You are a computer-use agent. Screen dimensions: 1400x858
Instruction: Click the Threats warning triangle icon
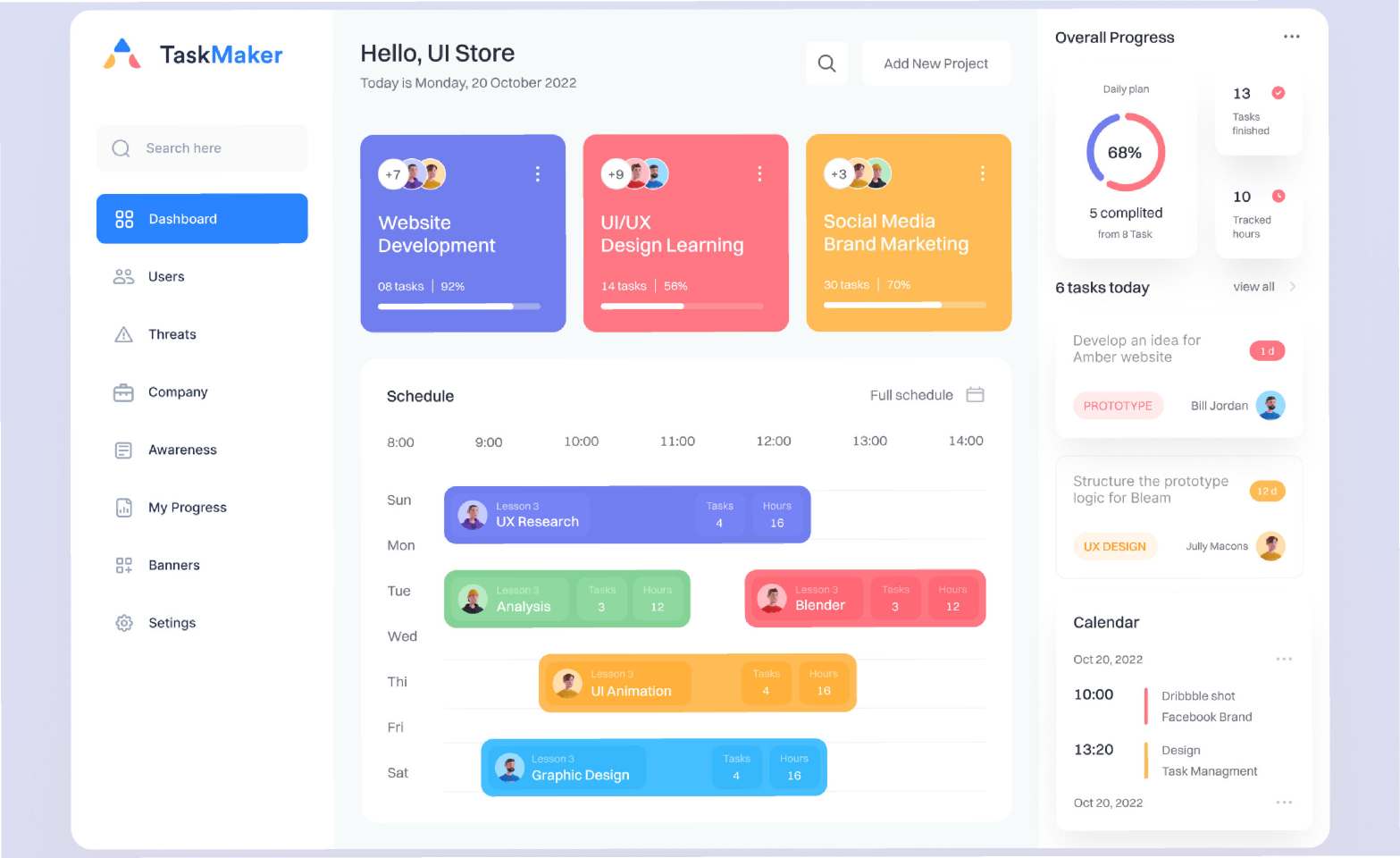click(x=124, y=334)
